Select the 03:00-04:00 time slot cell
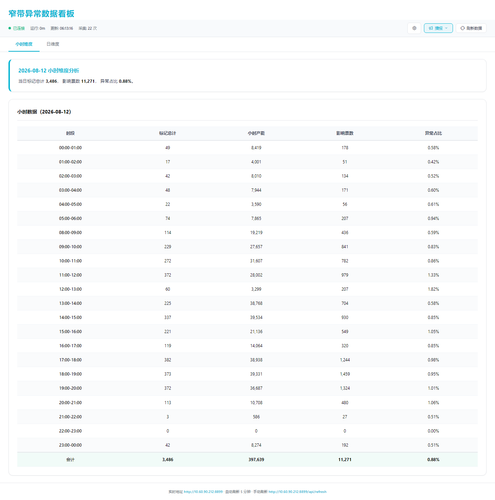 (70, 190)
